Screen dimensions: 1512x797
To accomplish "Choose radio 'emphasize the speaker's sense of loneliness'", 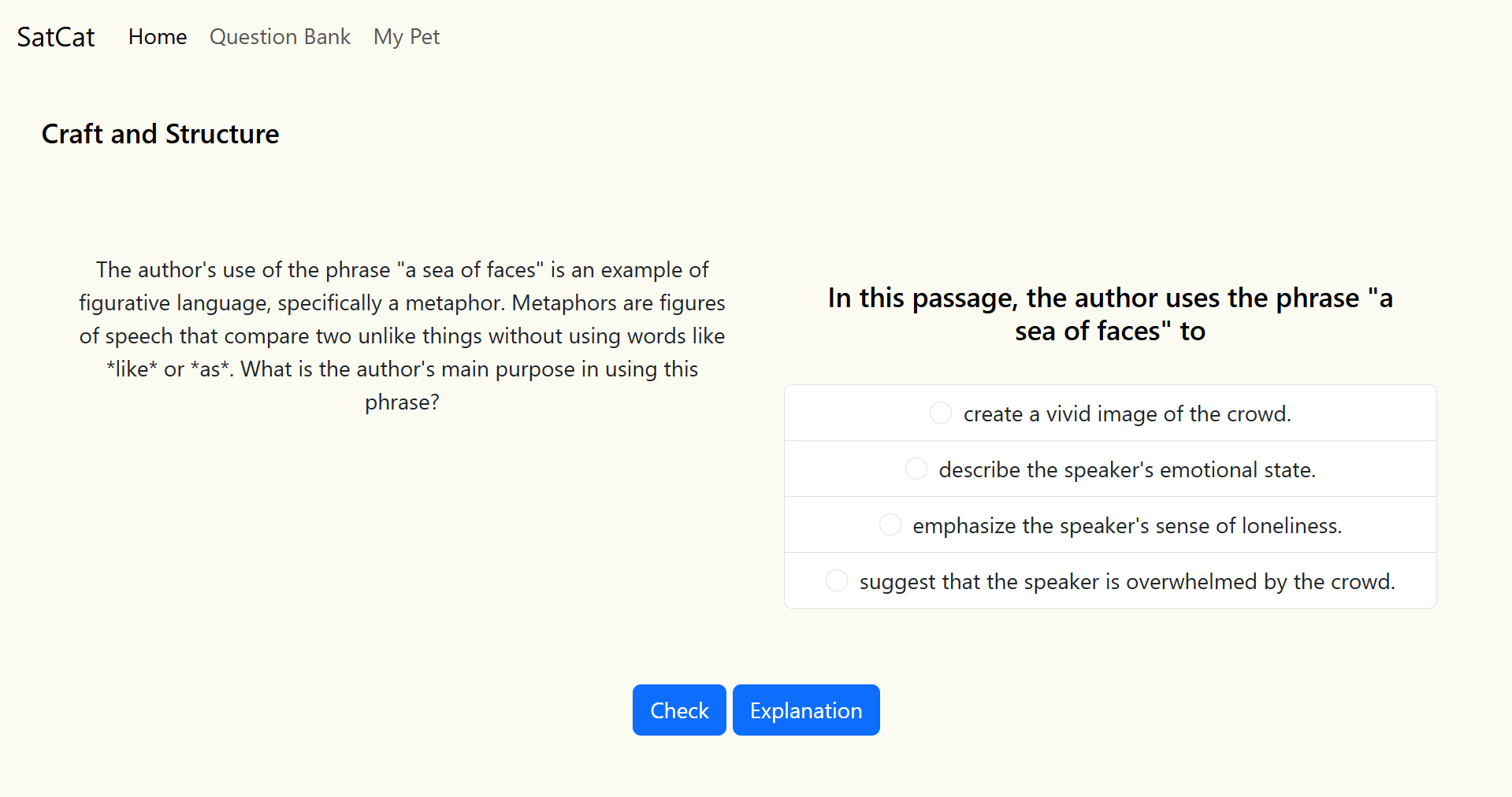I will pyautogui.click(x=890, y=525).
